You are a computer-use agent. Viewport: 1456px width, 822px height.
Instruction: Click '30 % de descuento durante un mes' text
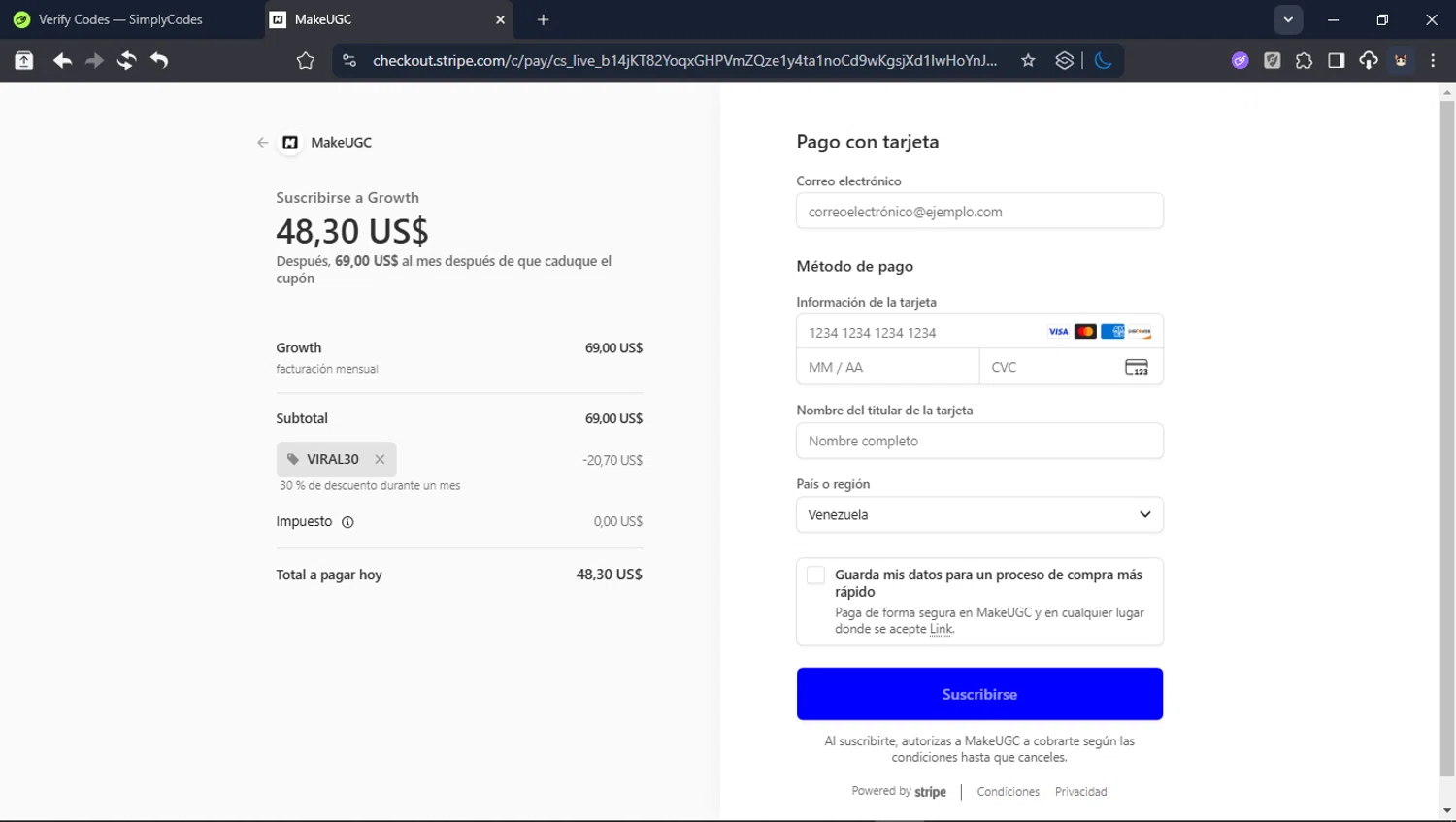pyautogui.click(x=370, y=485)
